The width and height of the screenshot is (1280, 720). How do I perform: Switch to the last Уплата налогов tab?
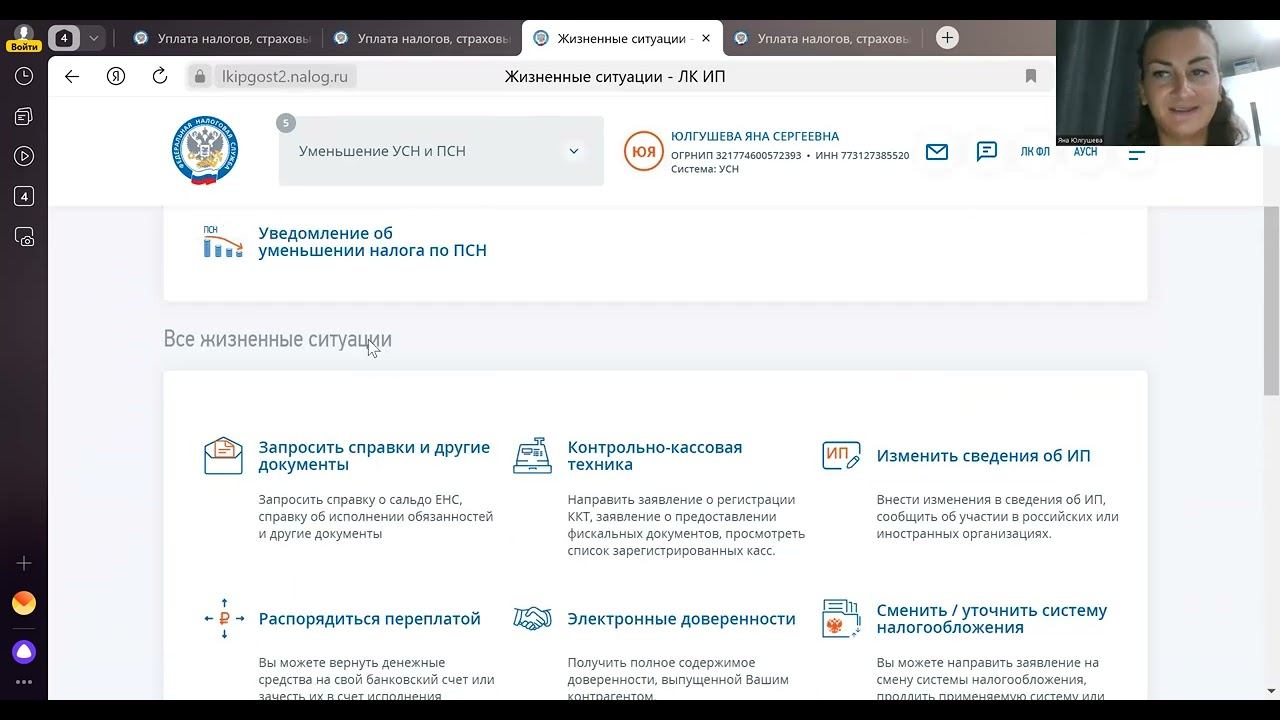pyautogui.click(x=822, y=38)
